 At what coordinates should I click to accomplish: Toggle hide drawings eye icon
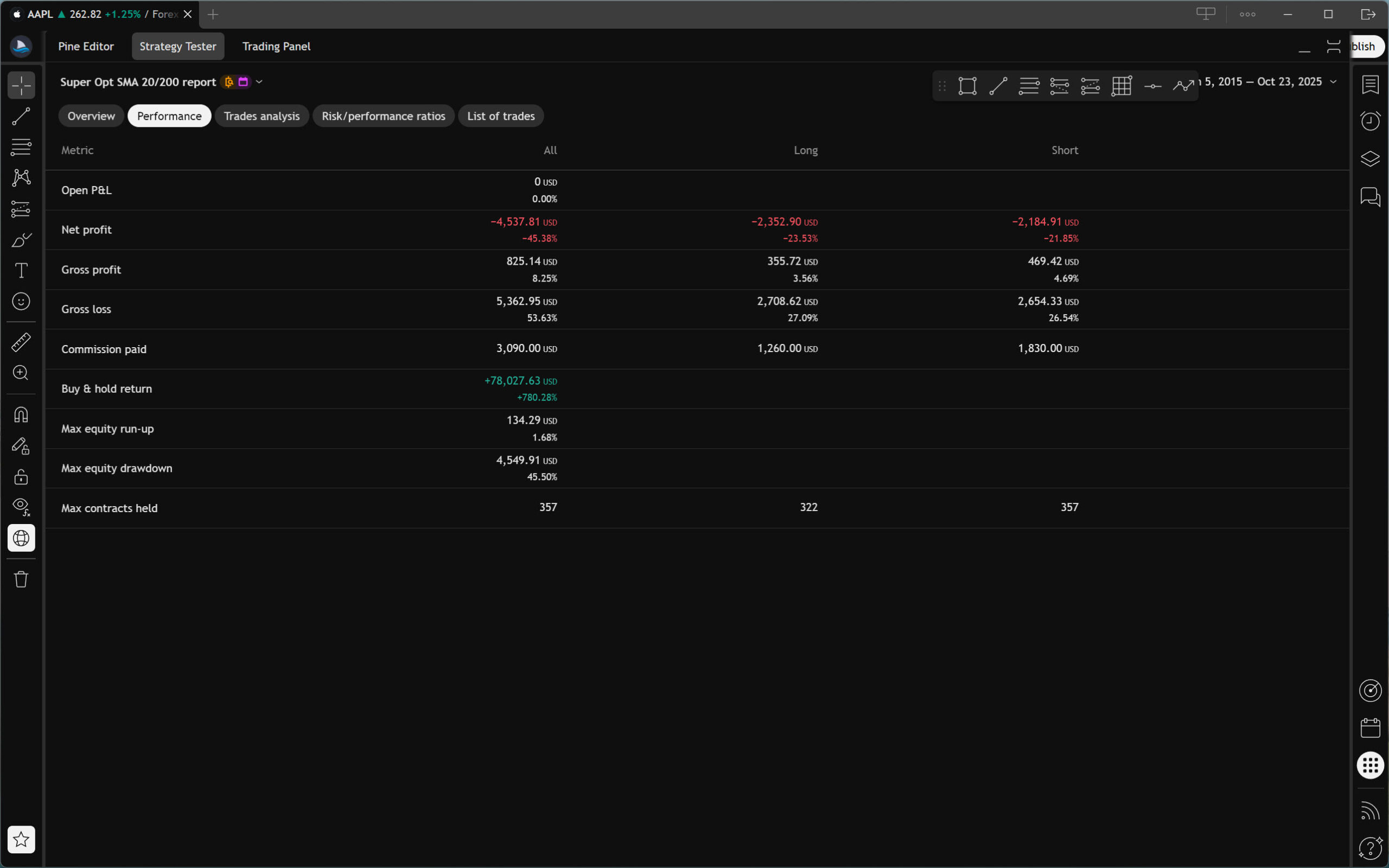(21, 506)
